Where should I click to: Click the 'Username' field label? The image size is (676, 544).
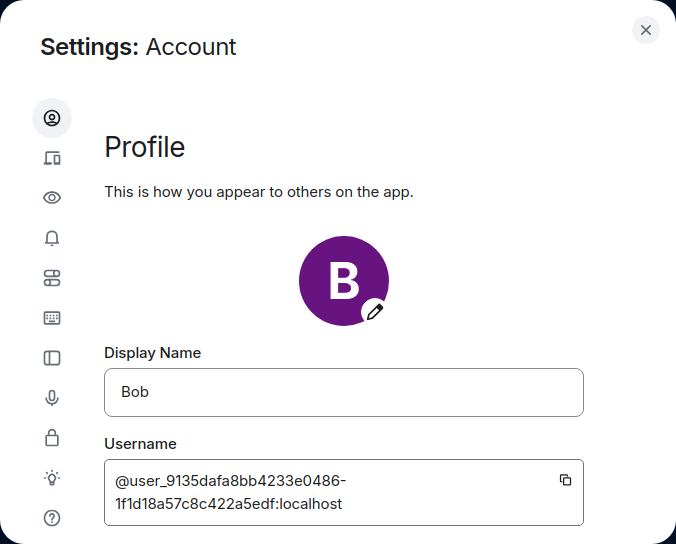pyautogui.click(x=140, y=444)
